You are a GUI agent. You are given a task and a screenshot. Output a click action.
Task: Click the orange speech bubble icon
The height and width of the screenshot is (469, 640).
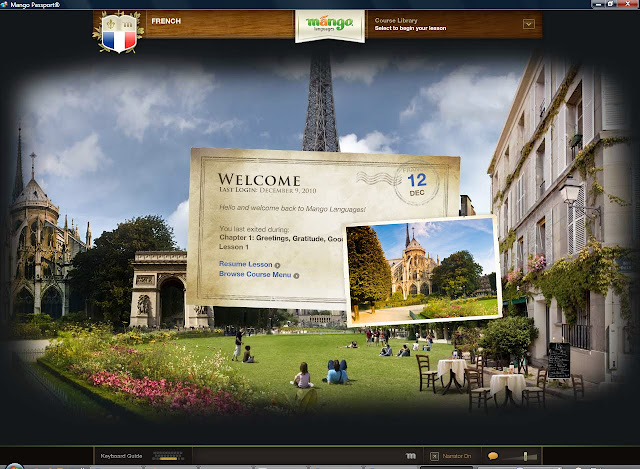[x=493, y=456]
